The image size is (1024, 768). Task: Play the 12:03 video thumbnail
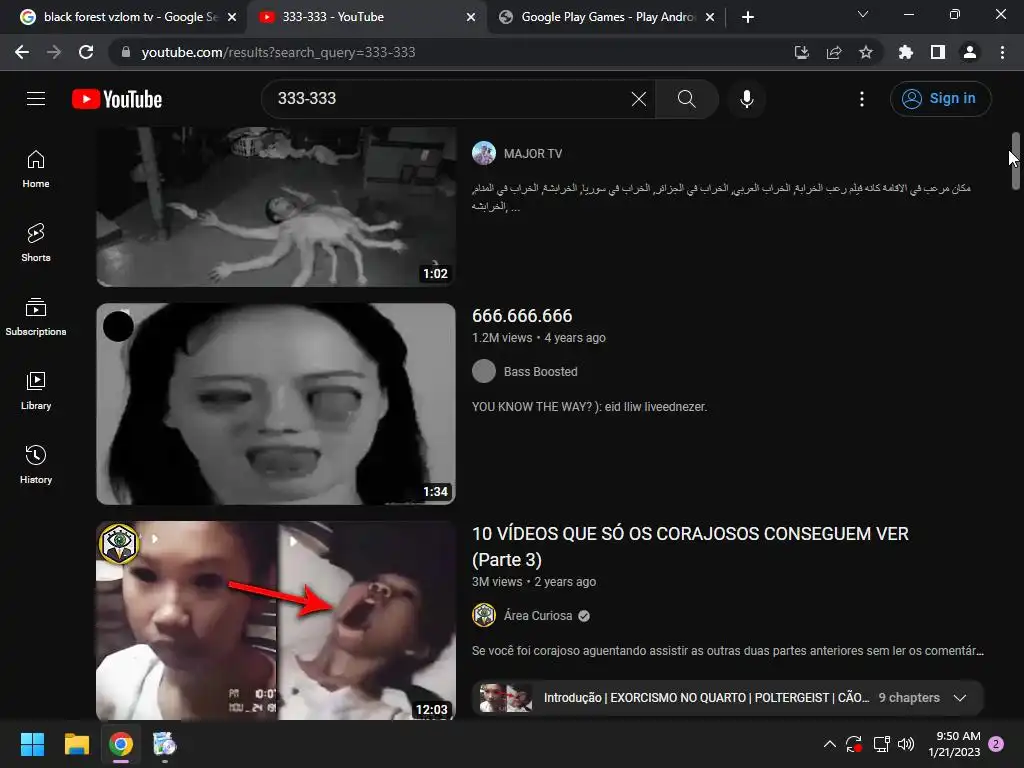tap(276, 620)
